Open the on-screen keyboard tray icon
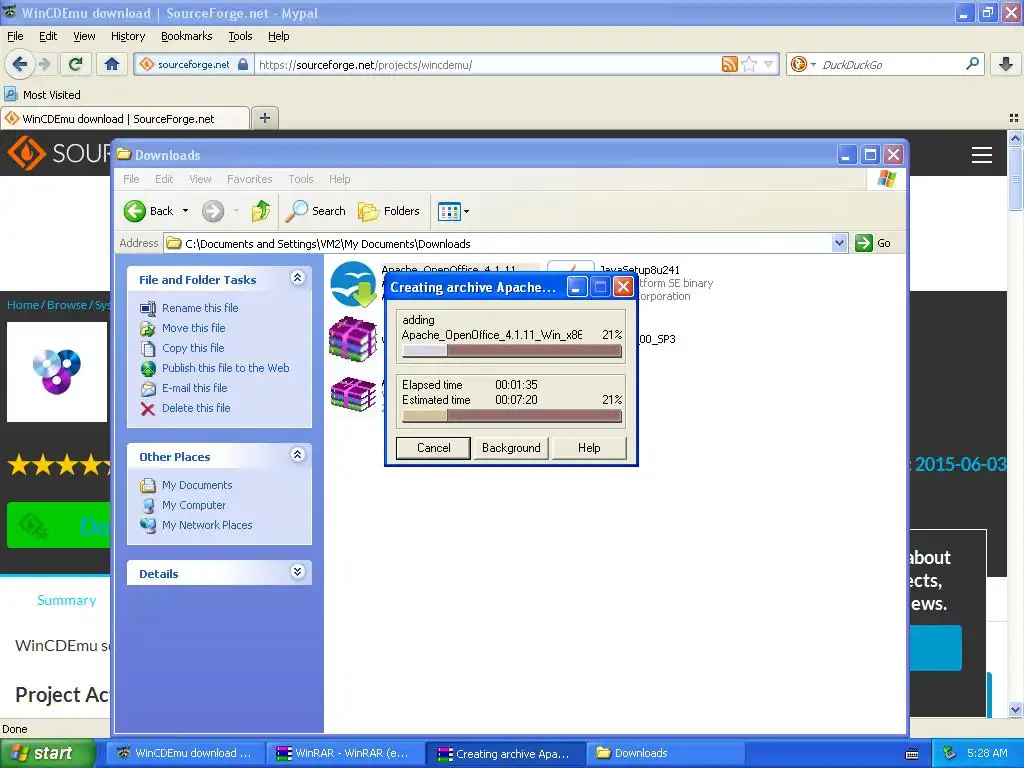The image size is (1024, 768). coord(912,754)
